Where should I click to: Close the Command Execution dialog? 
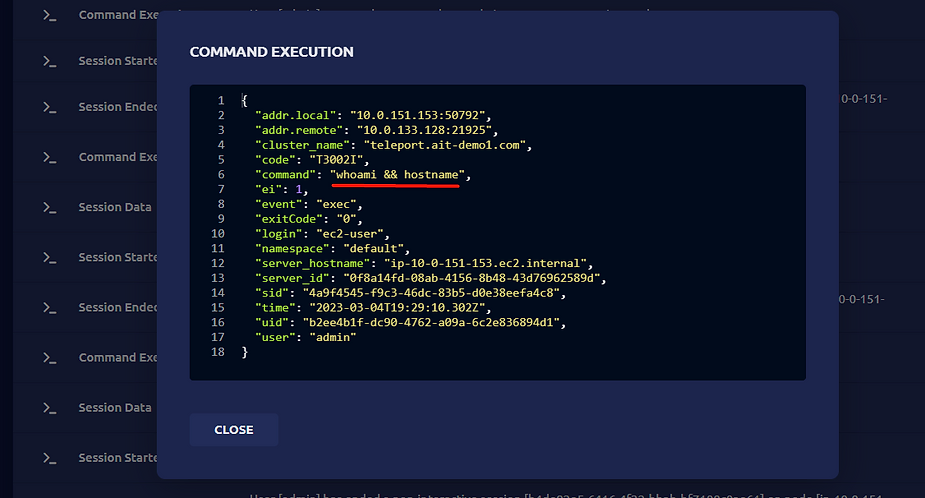234,430
